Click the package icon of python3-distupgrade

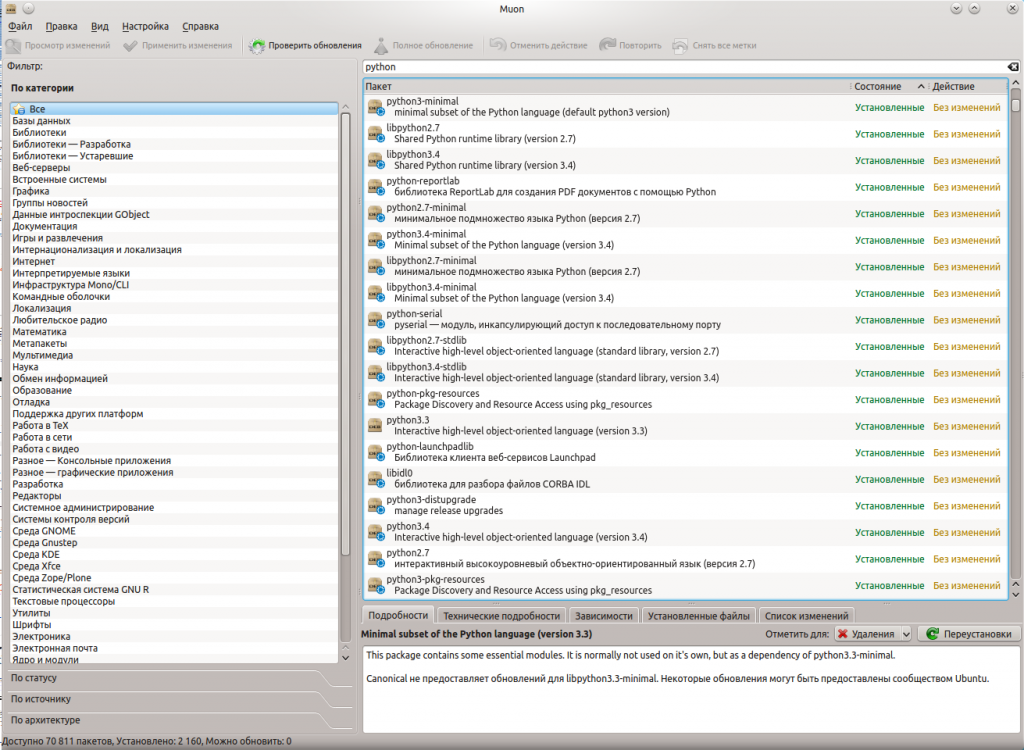point(376,506)
